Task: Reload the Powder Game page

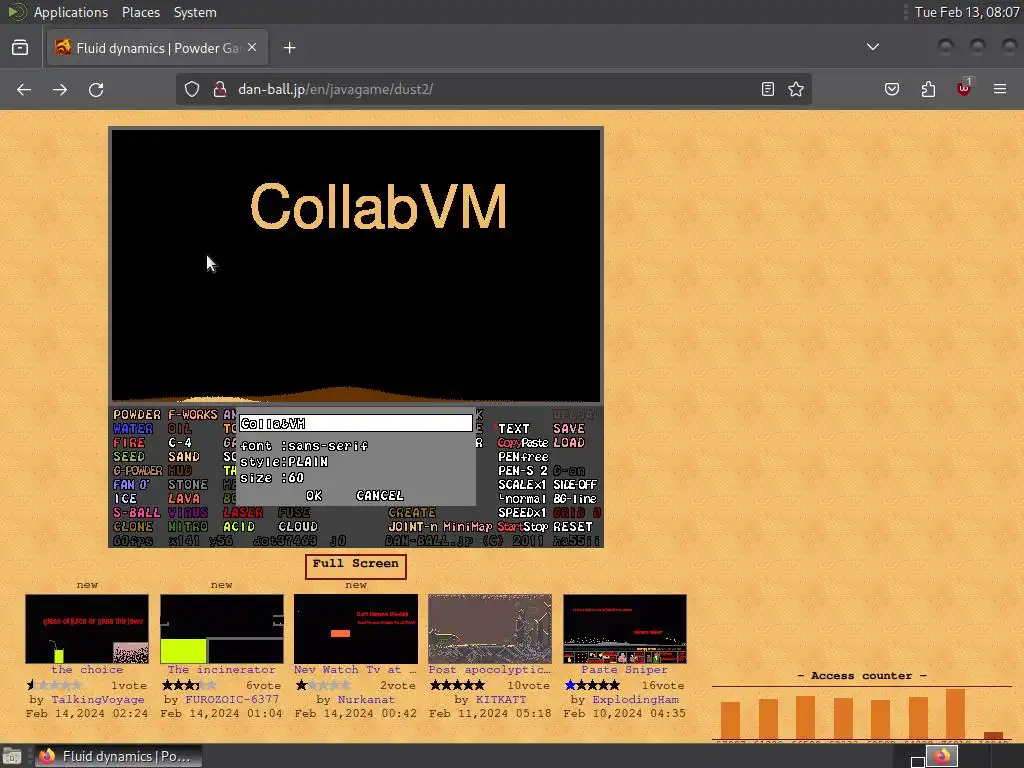Action: (96, 89)
